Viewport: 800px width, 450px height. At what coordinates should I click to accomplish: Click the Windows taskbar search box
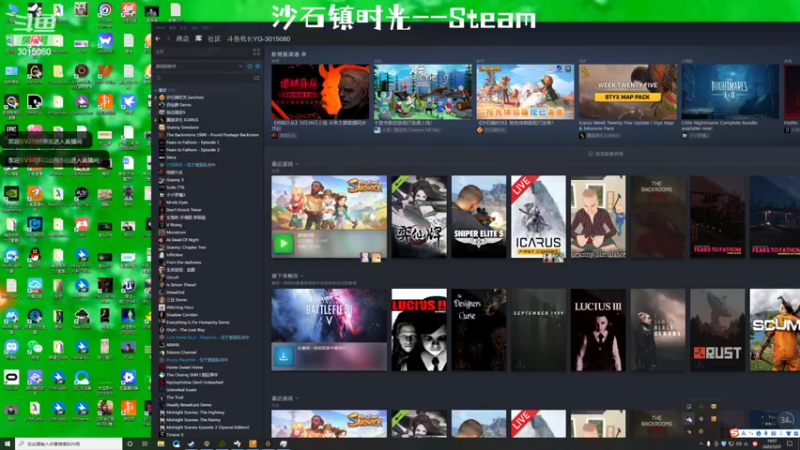tap(69, 444)
